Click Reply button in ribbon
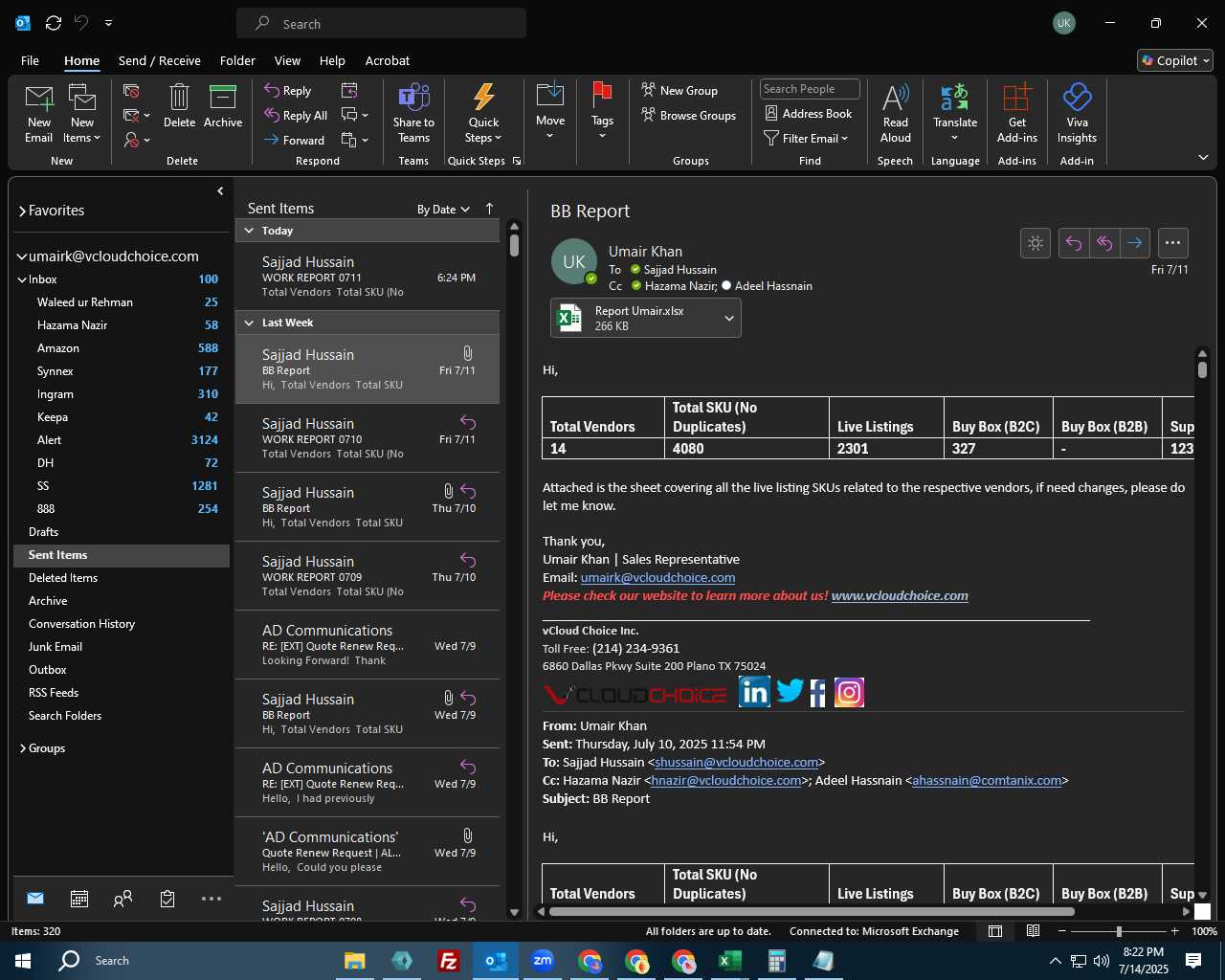1225x980 pixels. [x=288, y=91]
